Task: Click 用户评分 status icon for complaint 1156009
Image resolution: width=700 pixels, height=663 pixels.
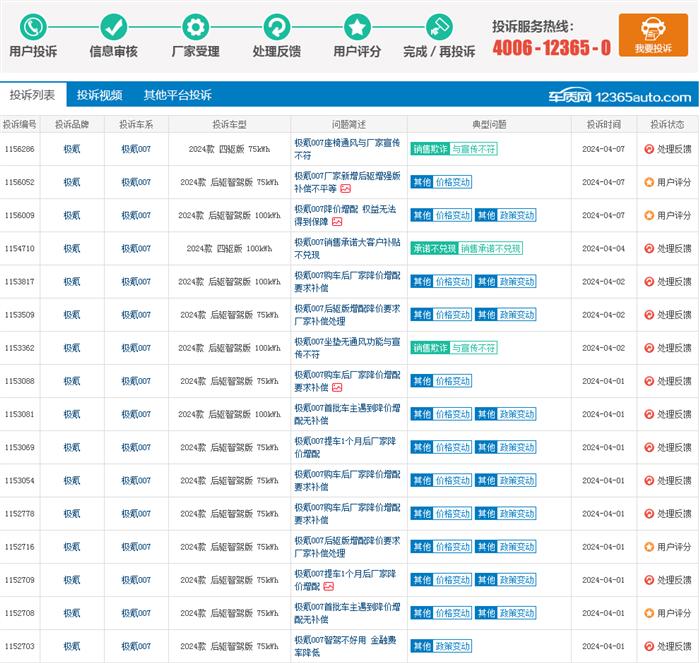Action: pos(649,215)
